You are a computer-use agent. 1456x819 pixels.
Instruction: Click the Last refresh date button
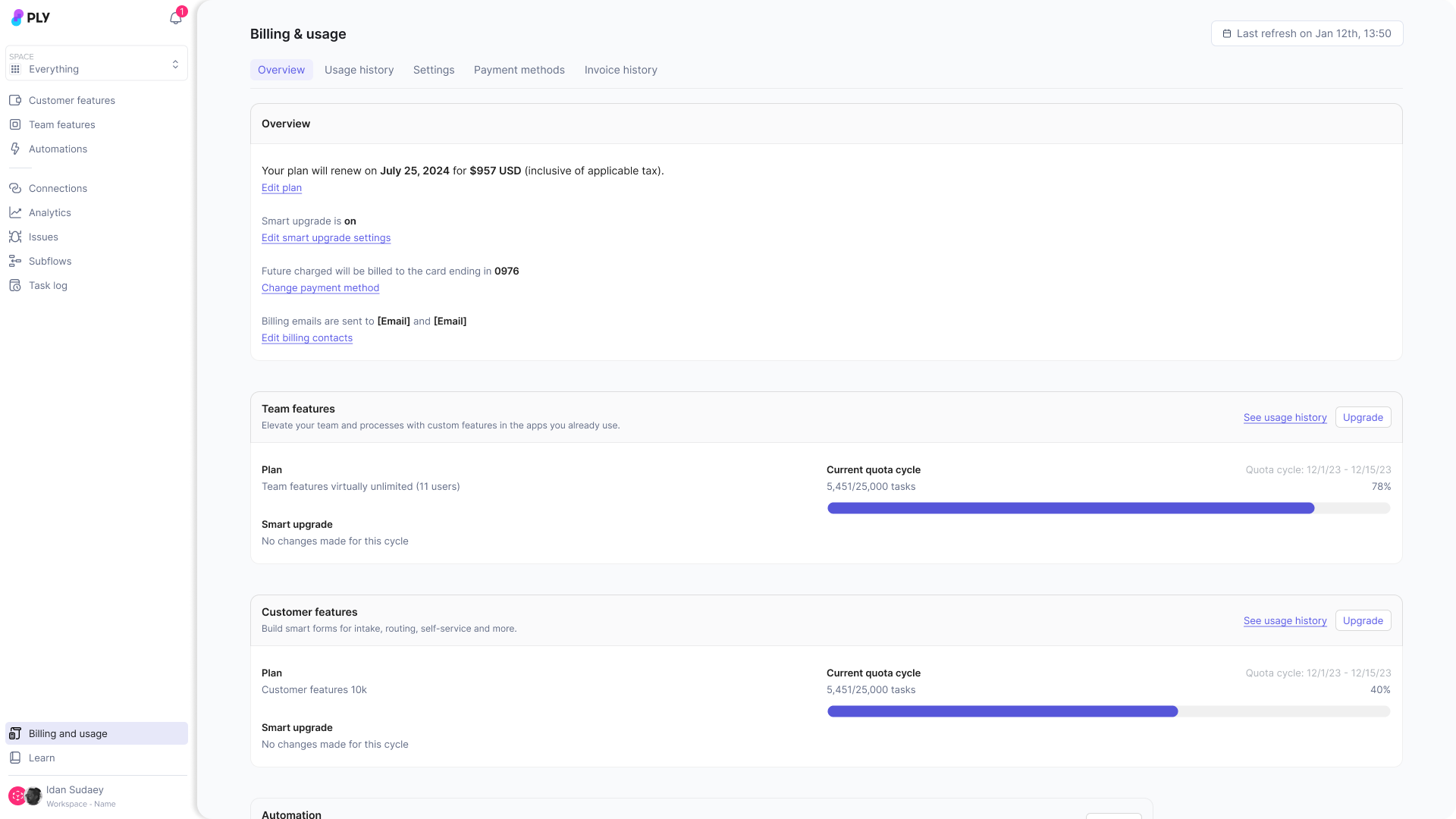[x=1307, y=33]
